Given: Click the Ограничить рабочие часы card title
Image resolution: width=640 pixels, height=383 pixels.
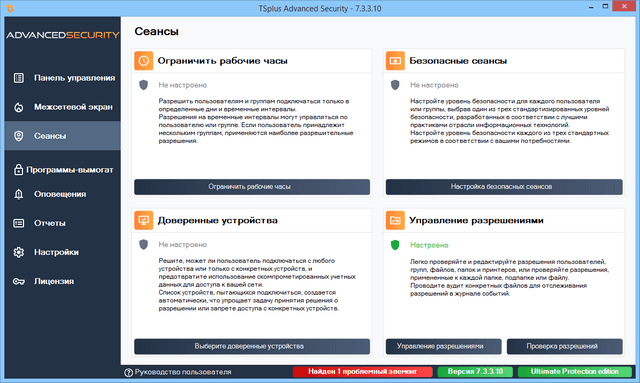Looking at the screenshot, I should click(222, 61).
